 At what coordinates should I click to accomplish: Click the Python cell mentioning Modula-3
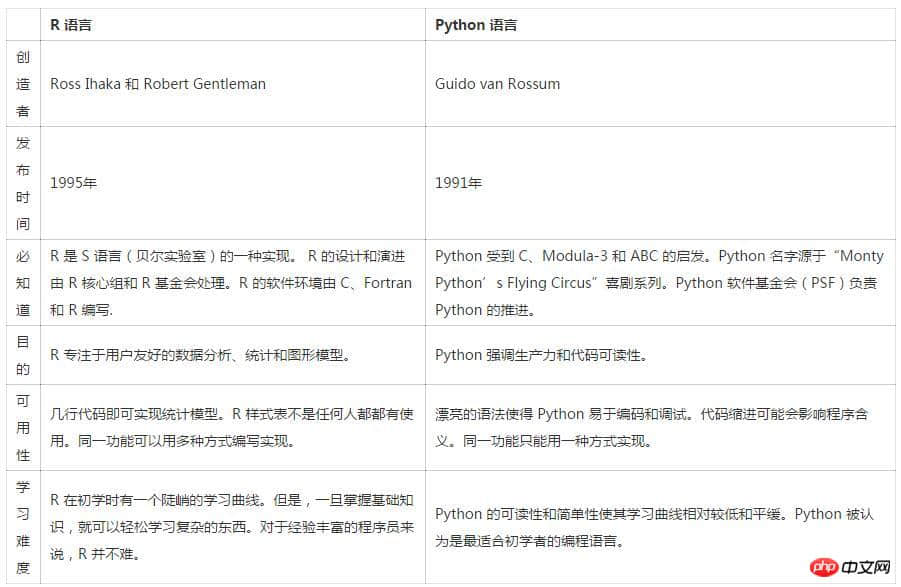click(659, 283)
